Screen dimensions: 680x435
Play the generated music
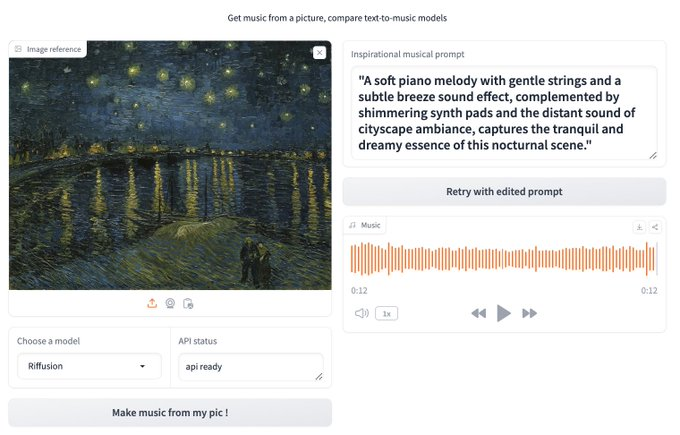pos(504,313)
